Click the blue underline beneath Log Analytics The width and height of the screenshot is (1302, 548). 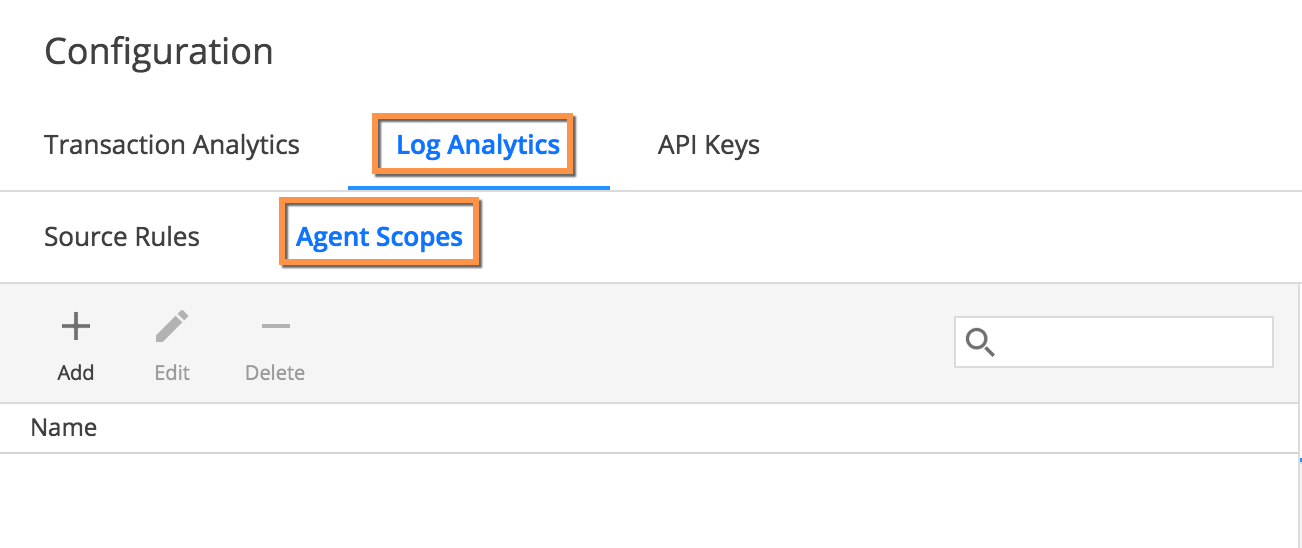479,187
